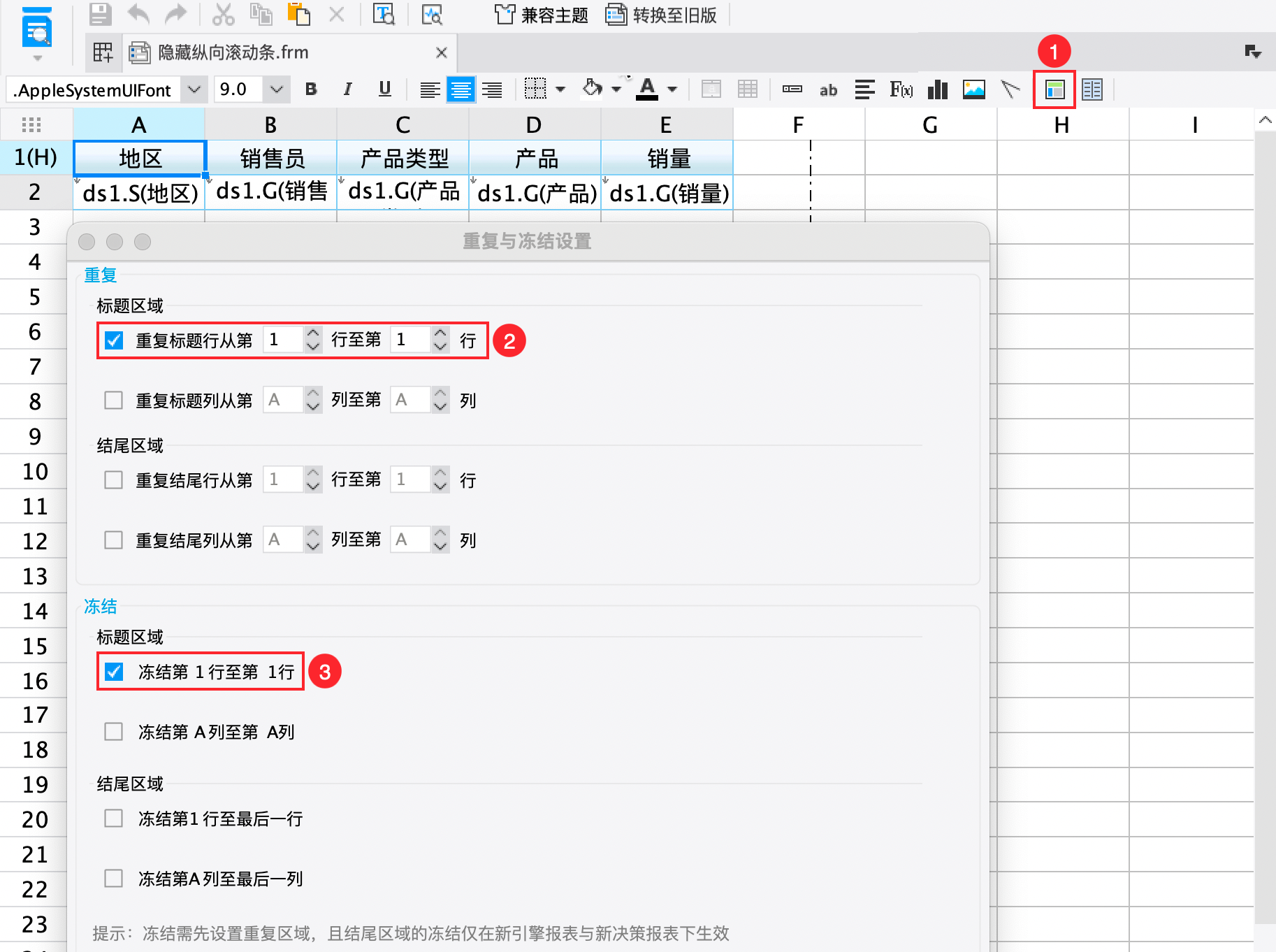
Task: Open the repeat and freeze settings icon
Action: pyautogui.click(x=1054, y=89)
